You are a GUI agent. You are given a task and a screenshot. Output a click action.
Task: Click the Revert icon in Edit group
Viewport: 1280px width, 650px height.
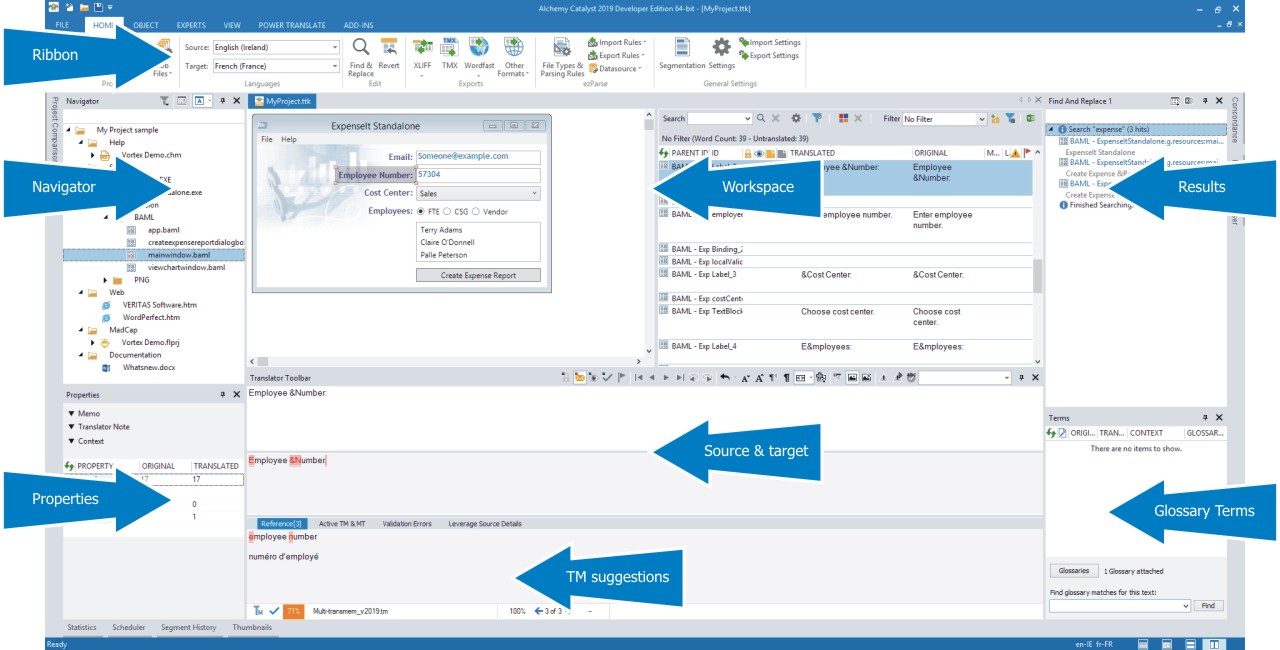point(389,55)
